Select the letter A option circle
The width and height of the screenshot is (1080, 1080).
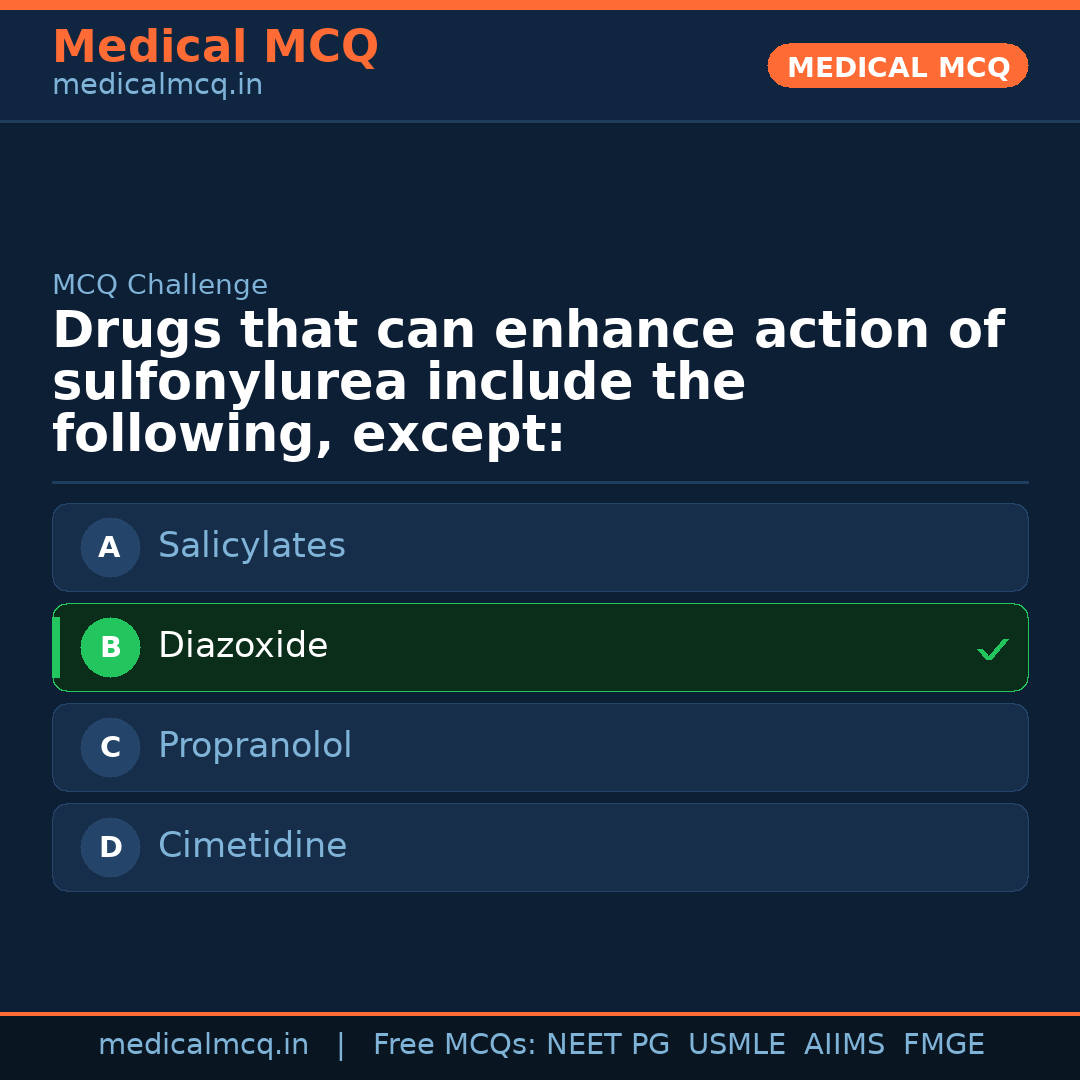110,547
